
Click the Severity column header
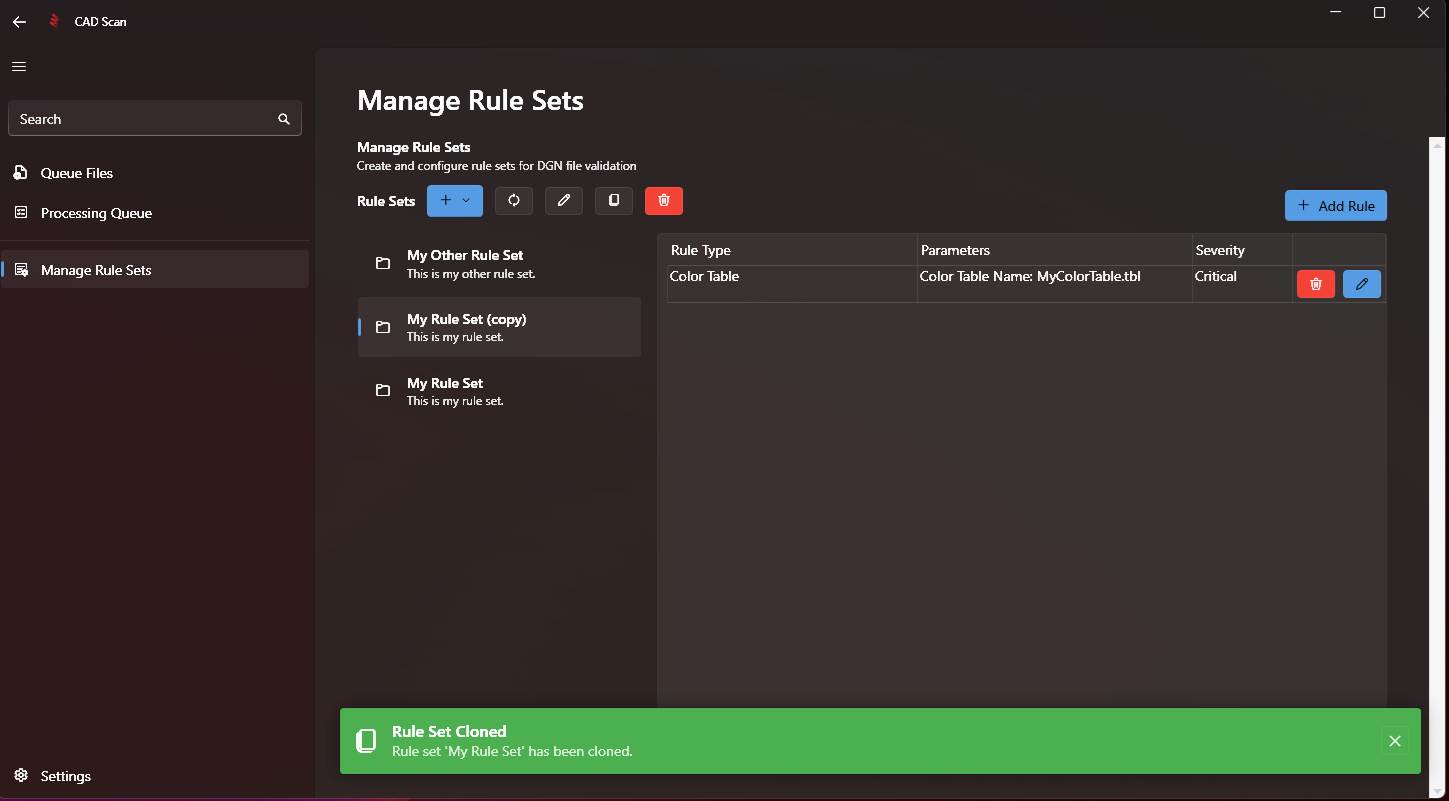click(1220, 250)
